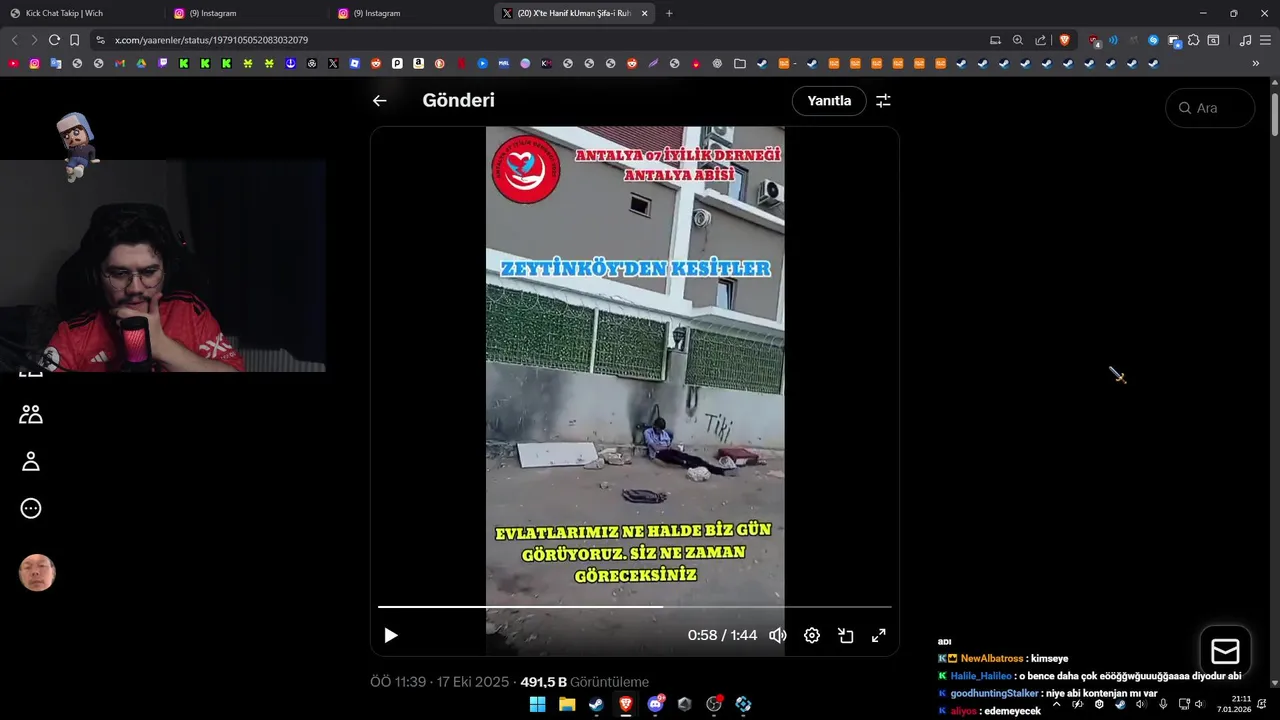Open a new browser tab
Screen dimensions: 1280x720
669,13
